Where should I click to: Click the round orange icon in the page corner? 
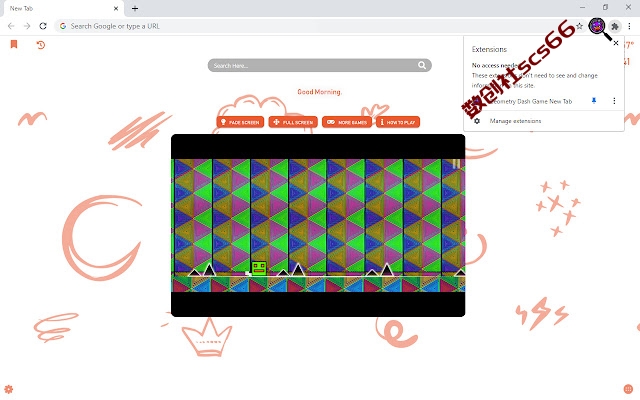coord(628,389)
